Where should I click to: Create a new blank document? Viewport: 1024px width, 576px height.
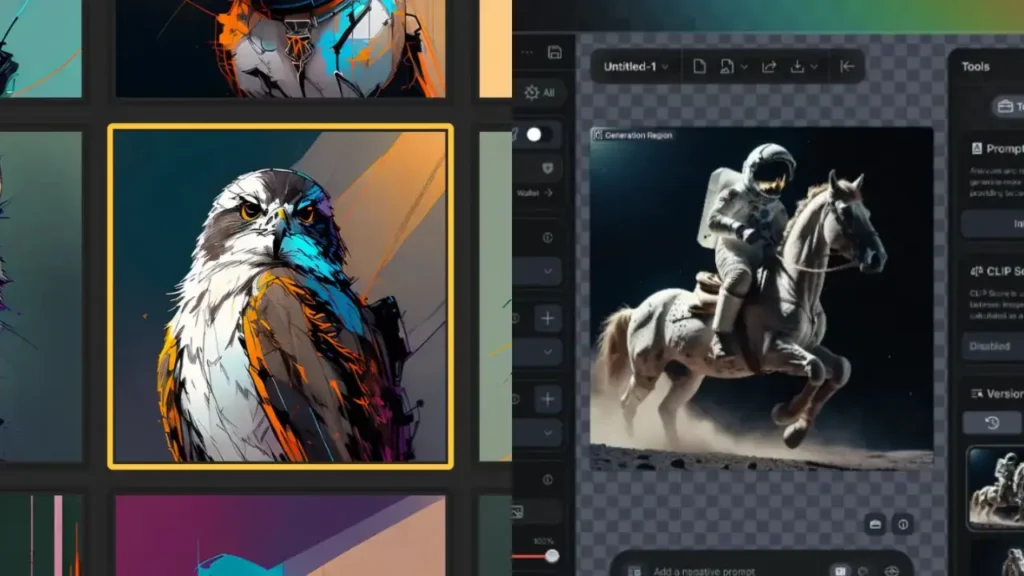point(699,66)
